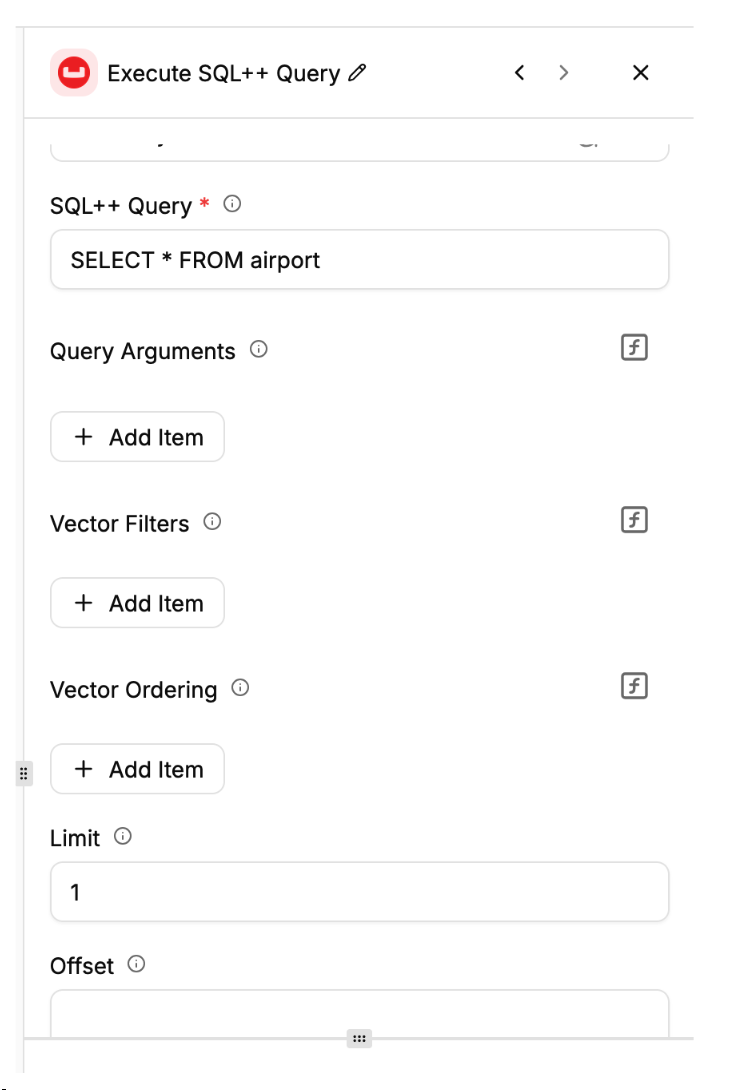Show info tooltip for Vector Filters
This screenshot has height=1090, width=748.
[212, 522]
